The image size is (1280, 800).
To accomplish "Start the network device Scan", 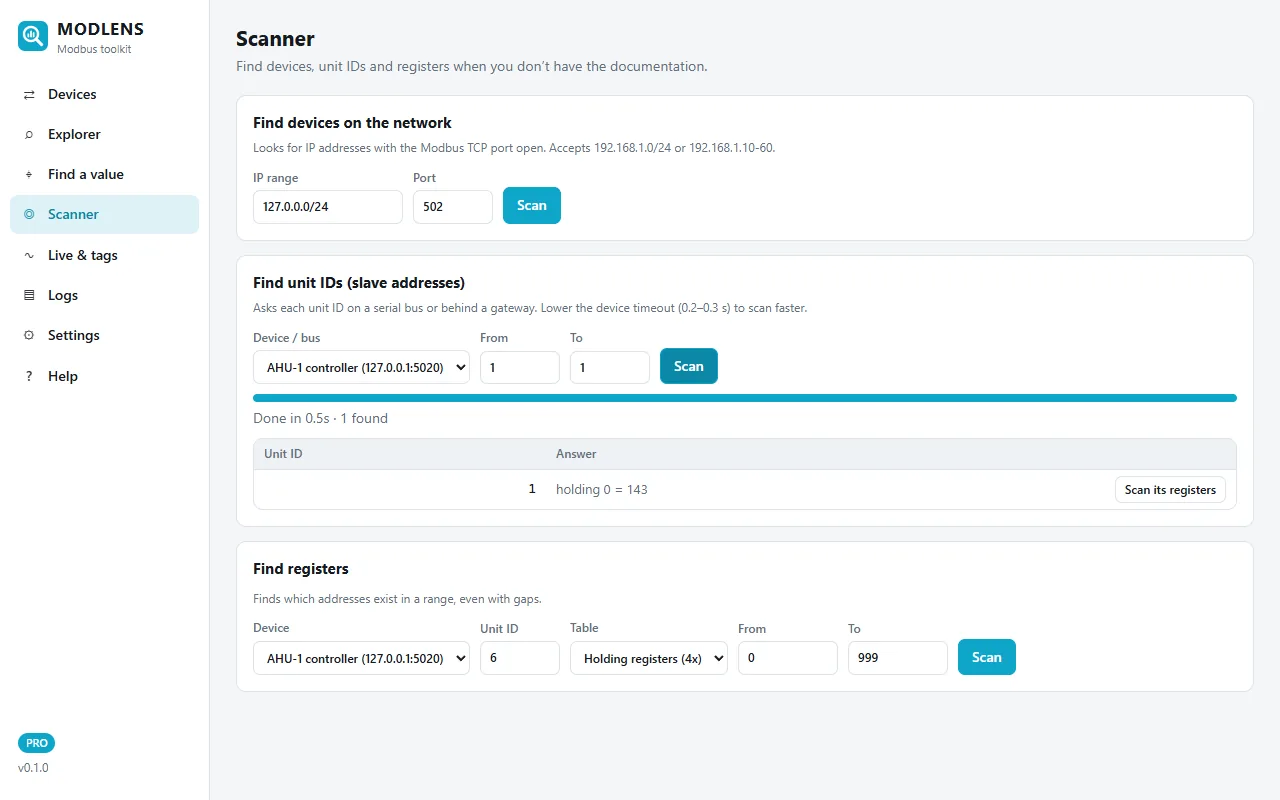I will tap(532, 205).
